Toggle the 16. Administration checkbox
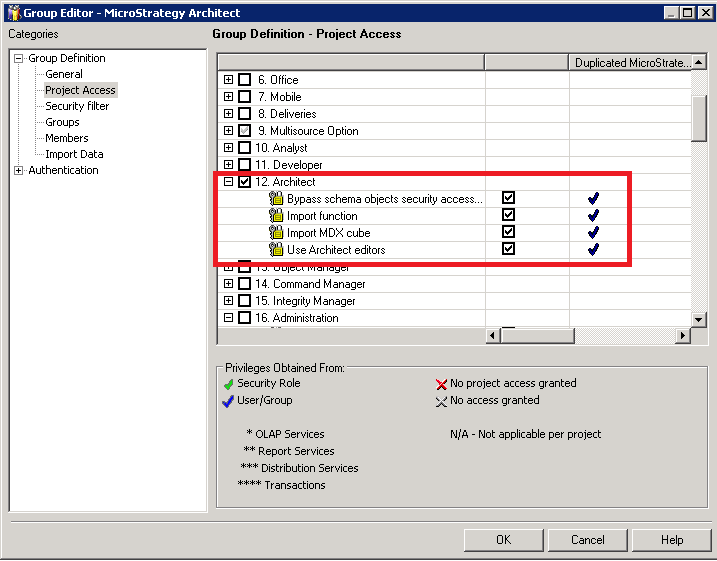717x561 pixels. pyautogui.click(x=245, y=317)
